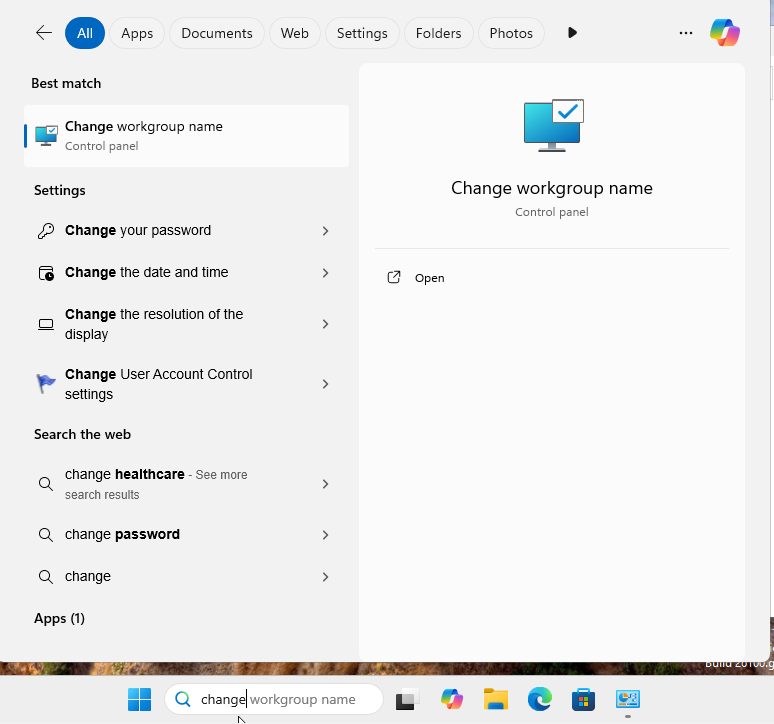
Task: Click the back arrow in search panel
Action: [x=43, y=33]
